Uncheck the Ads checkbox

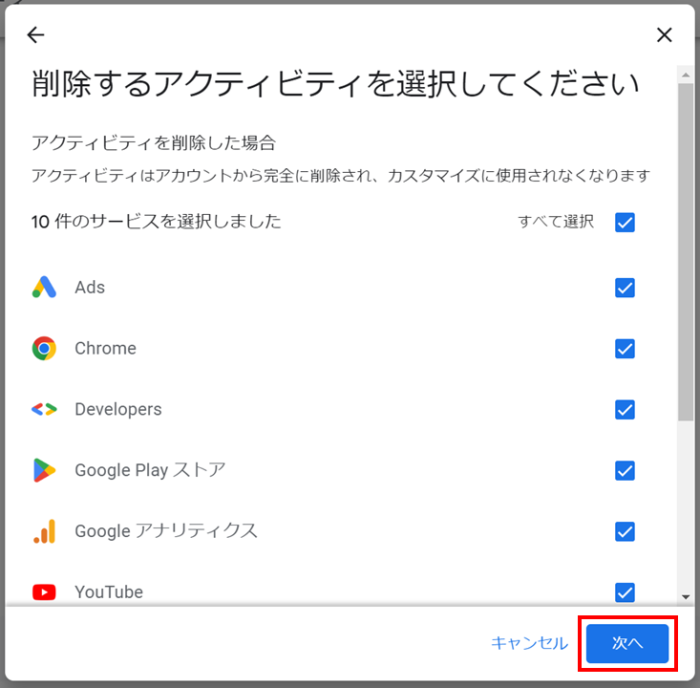point(625,288)
